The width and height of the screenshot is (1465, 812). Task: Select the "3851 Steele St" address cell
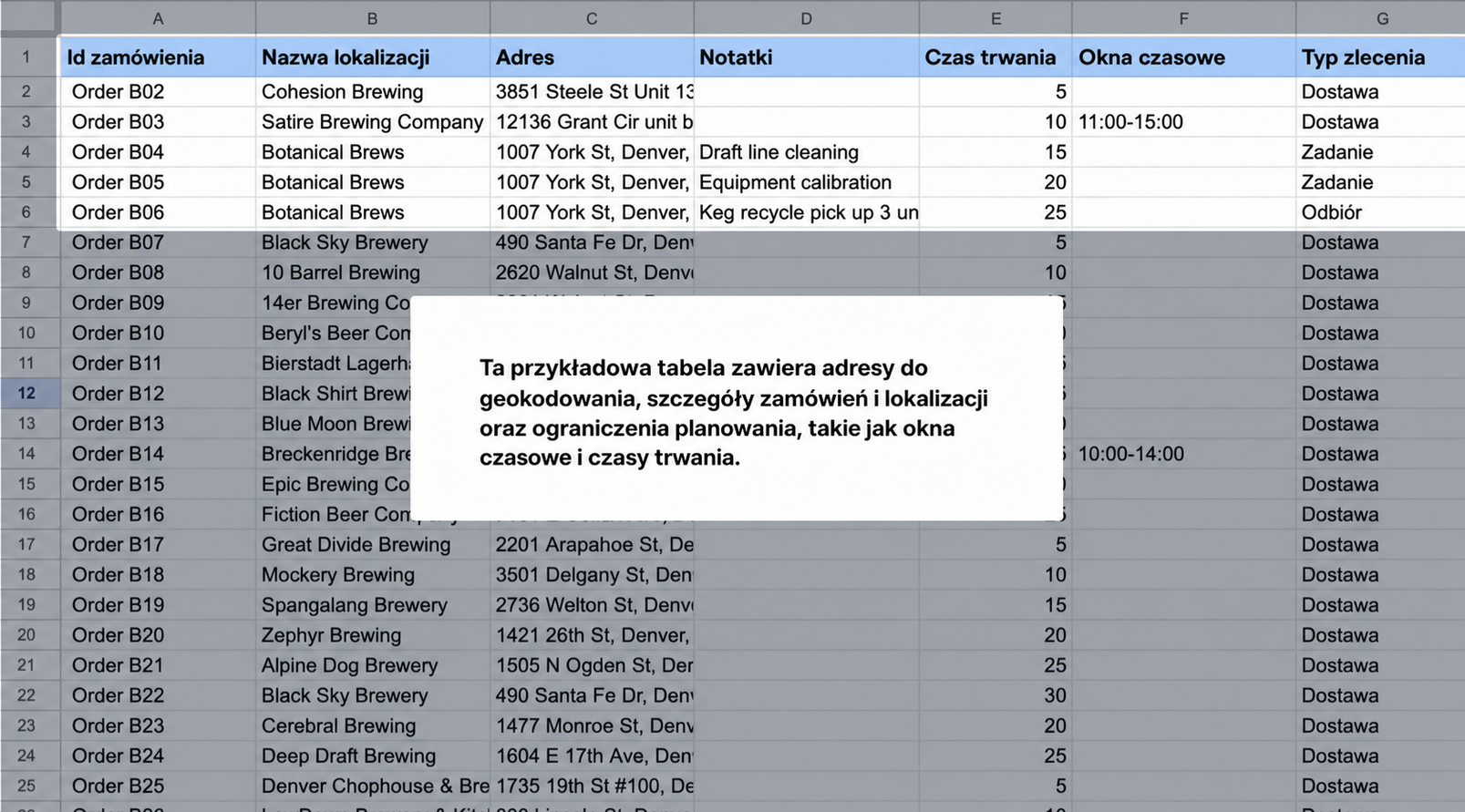pos(592,92)
